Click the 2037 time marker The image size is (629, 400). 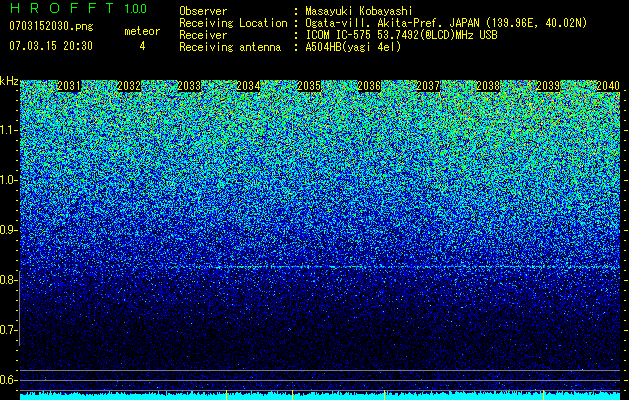tap(428, 86)
